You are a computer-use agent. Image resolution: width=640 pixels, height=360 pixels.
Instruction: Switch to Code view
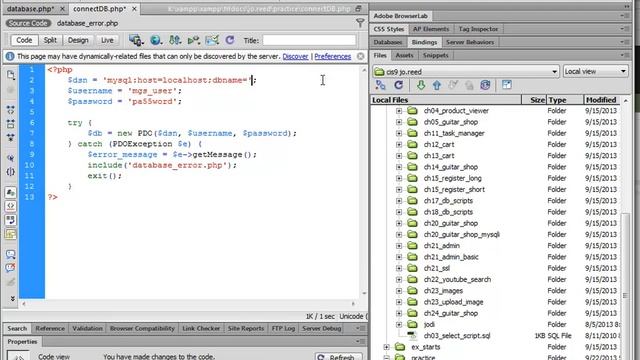[24, 40]
